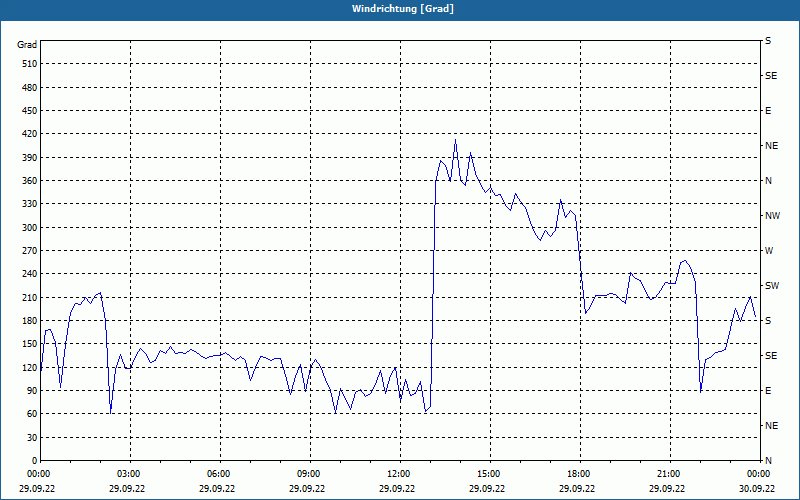Click the 510 value on the y-axis
This screenshot has width=800, height=500.
point(30,64)
